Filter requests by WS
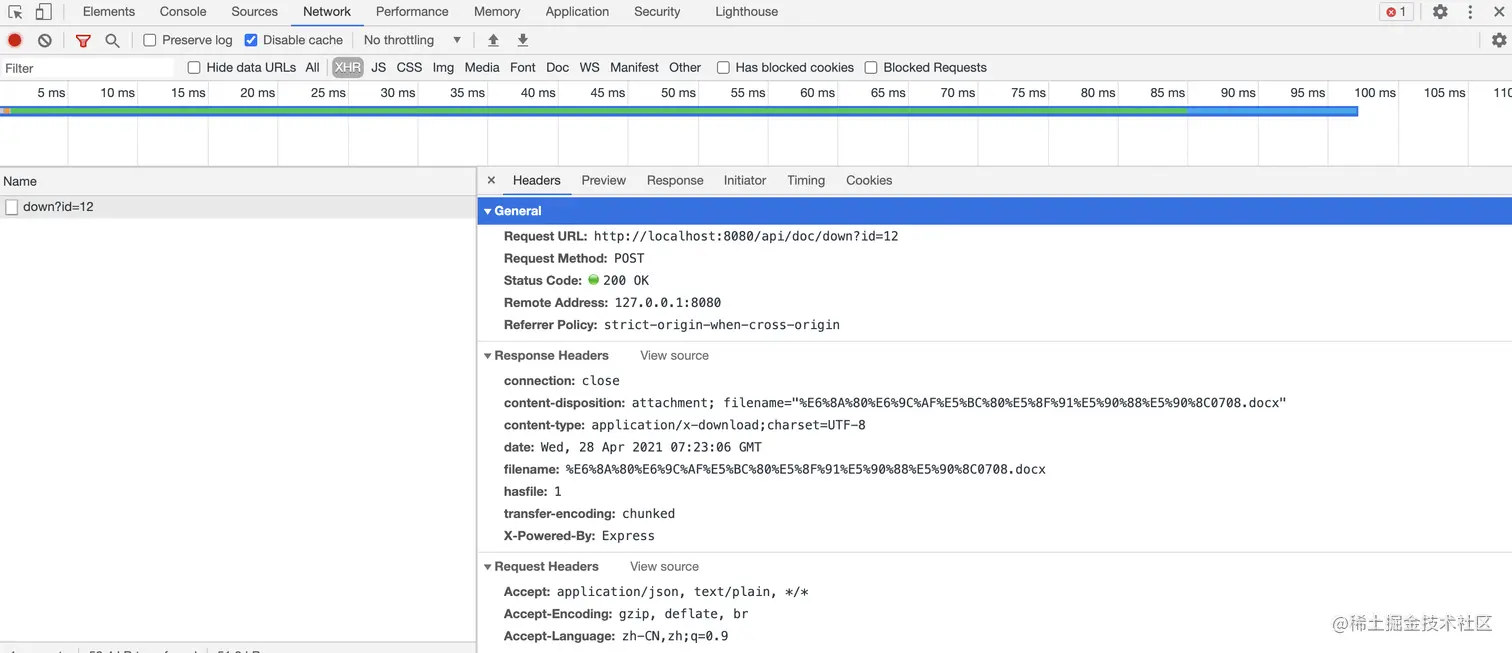The width and height of the screenshot is (1512, 653). point(590,67)
